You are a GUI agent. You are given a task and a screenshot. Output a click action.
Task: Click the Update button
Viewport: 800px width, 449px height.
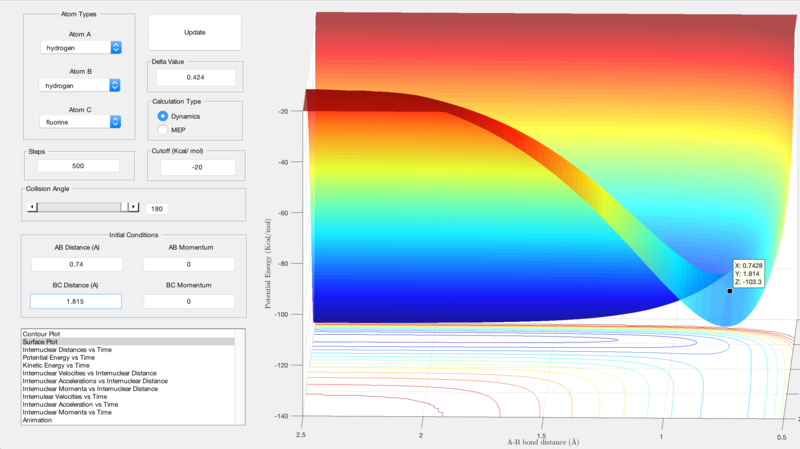pos(195,32)
